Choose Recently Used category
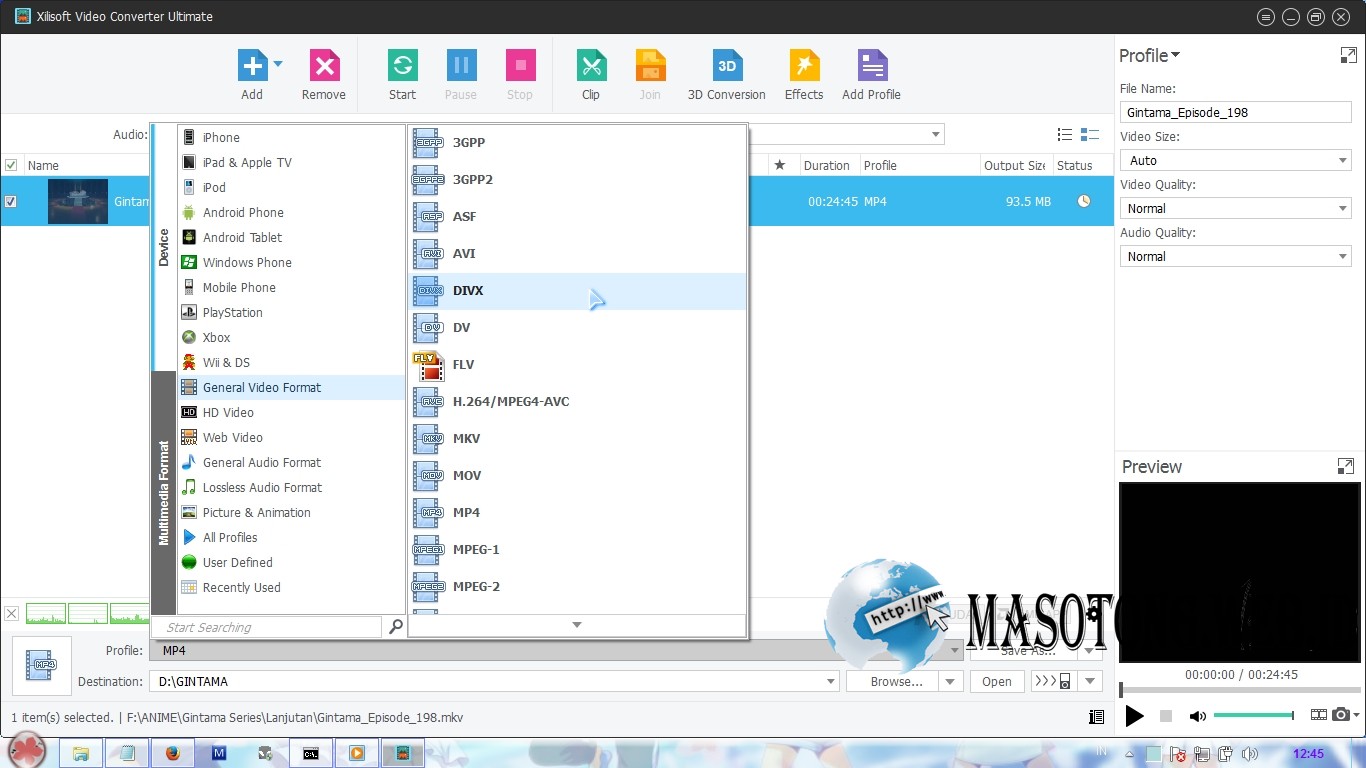1366x768 pixels. coord(291,587)
